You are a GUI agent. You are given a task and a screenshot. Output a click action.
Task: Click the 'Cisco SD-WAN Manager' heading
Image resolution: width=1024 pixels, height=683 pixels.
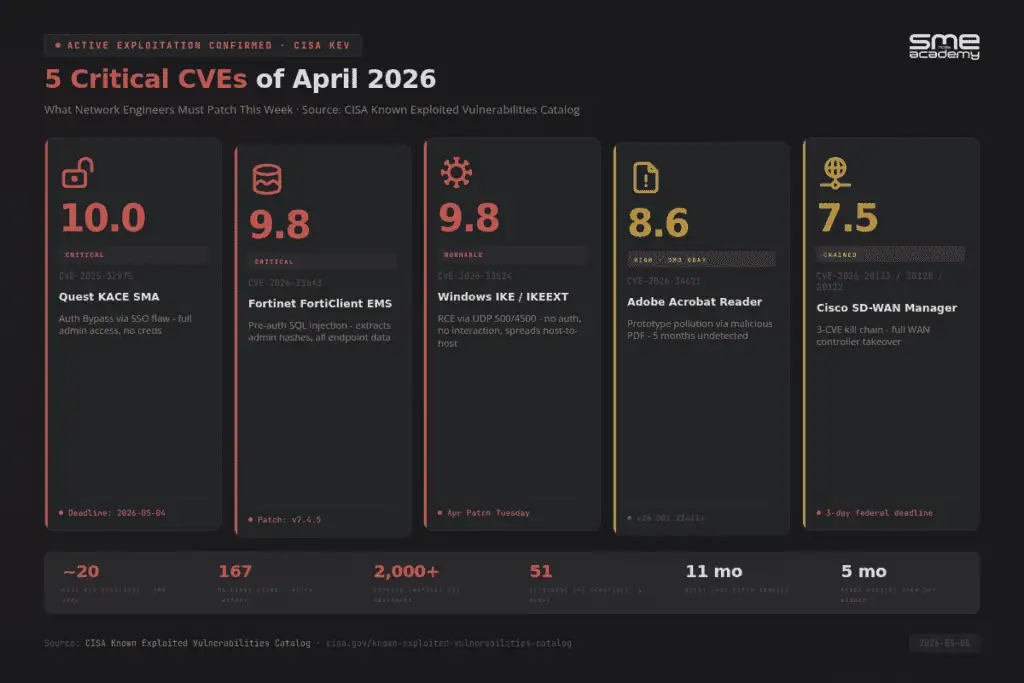[x=886, y=308]
